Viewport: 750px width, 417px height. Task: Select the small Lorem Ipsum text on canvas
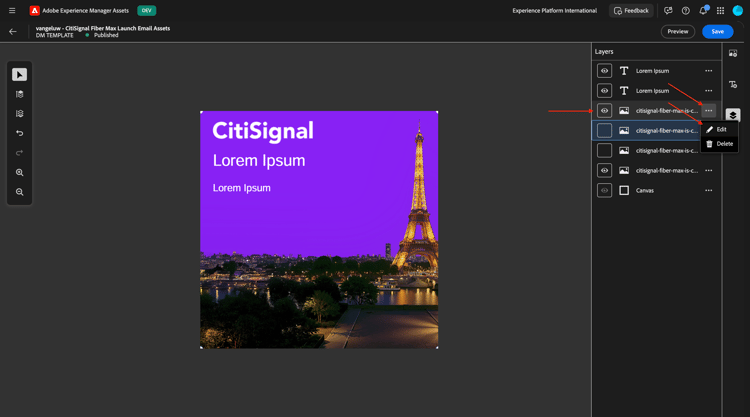pos(242,188)
